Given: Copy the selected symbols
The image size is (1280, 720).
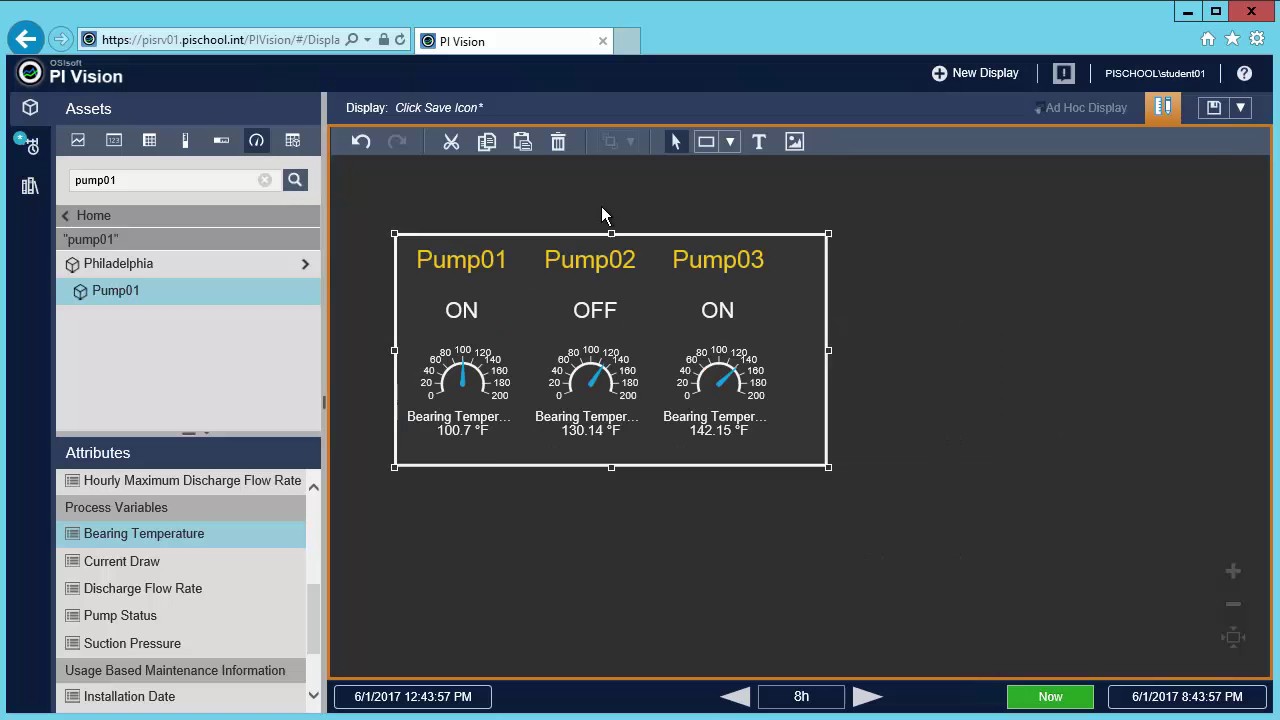Looking at the screenshot, I should pos(487,142).
